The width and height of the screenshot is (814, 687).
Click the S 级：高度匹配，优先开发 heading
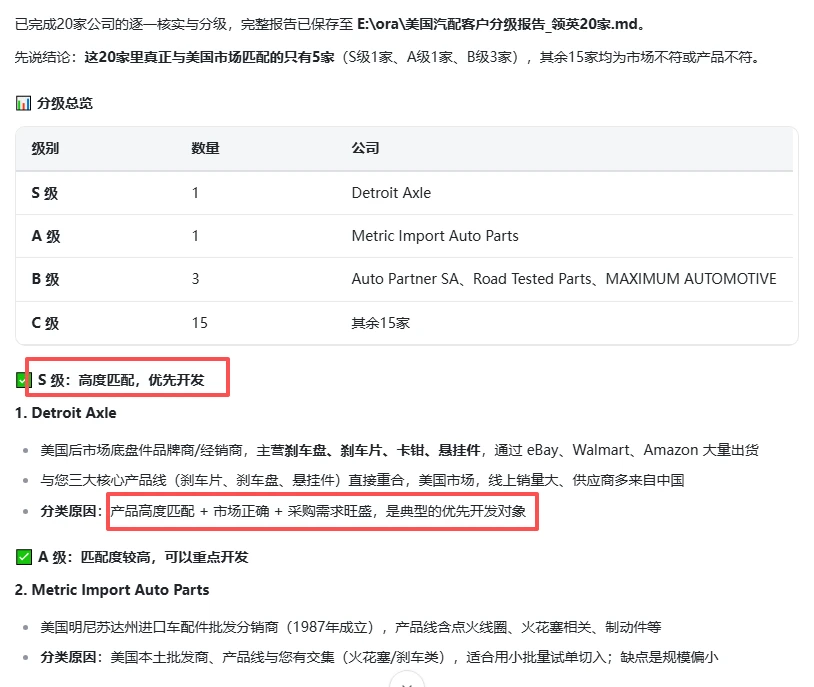[121, 380]
